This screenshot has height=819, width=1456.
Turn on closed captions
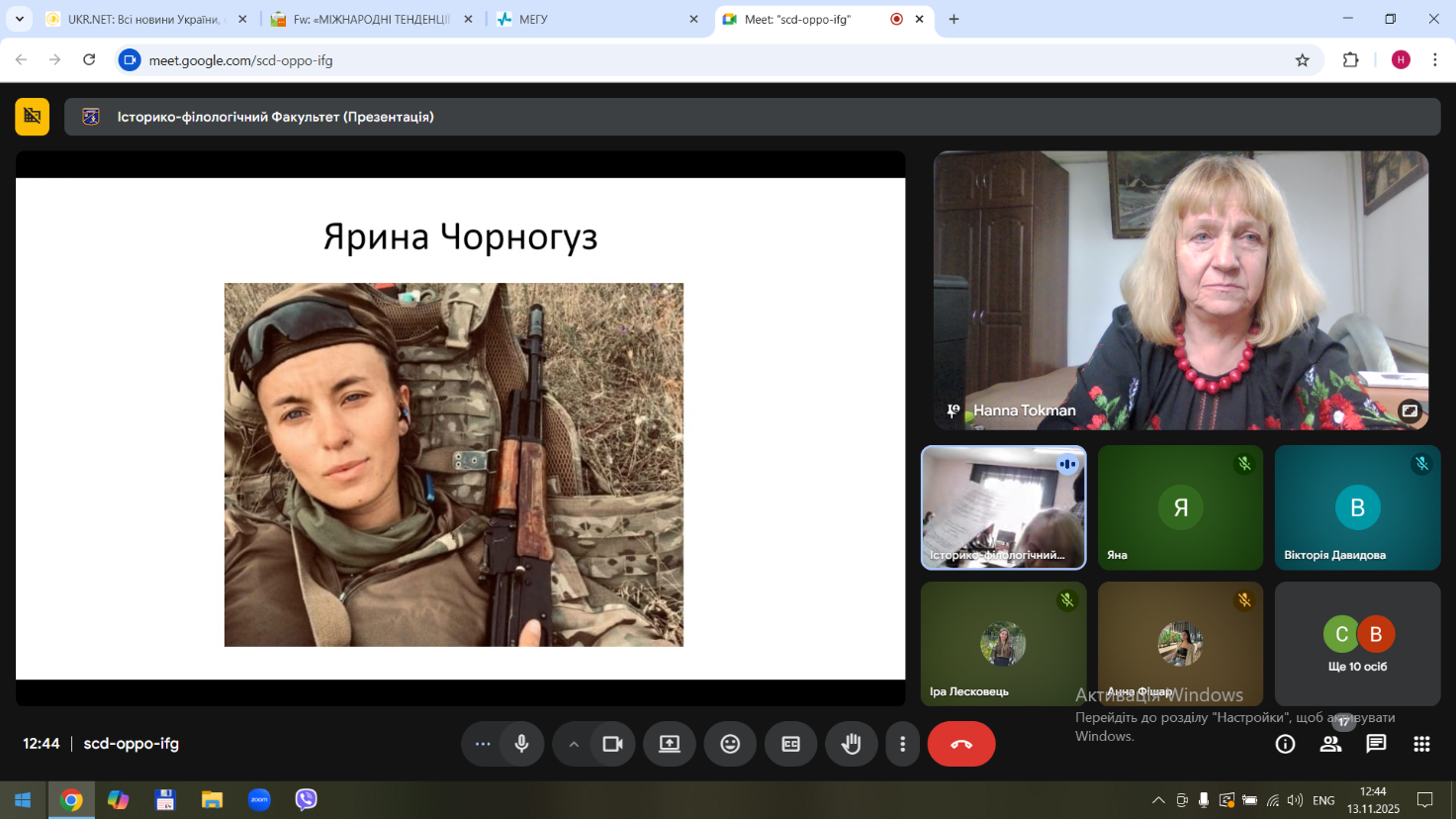pos(790,744)
